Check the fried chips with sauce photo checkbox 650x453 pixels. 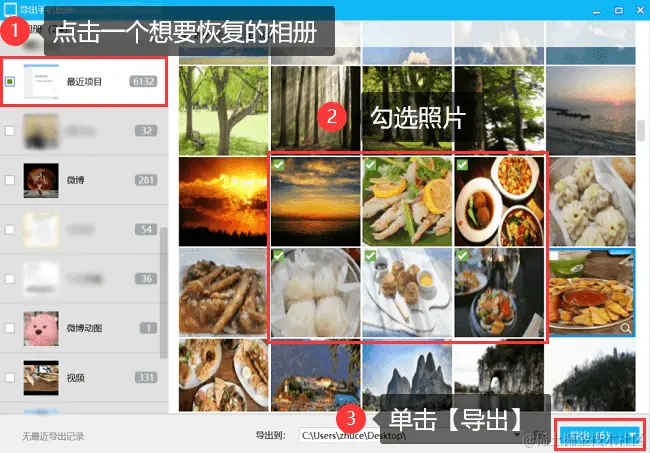click(554, 256)
